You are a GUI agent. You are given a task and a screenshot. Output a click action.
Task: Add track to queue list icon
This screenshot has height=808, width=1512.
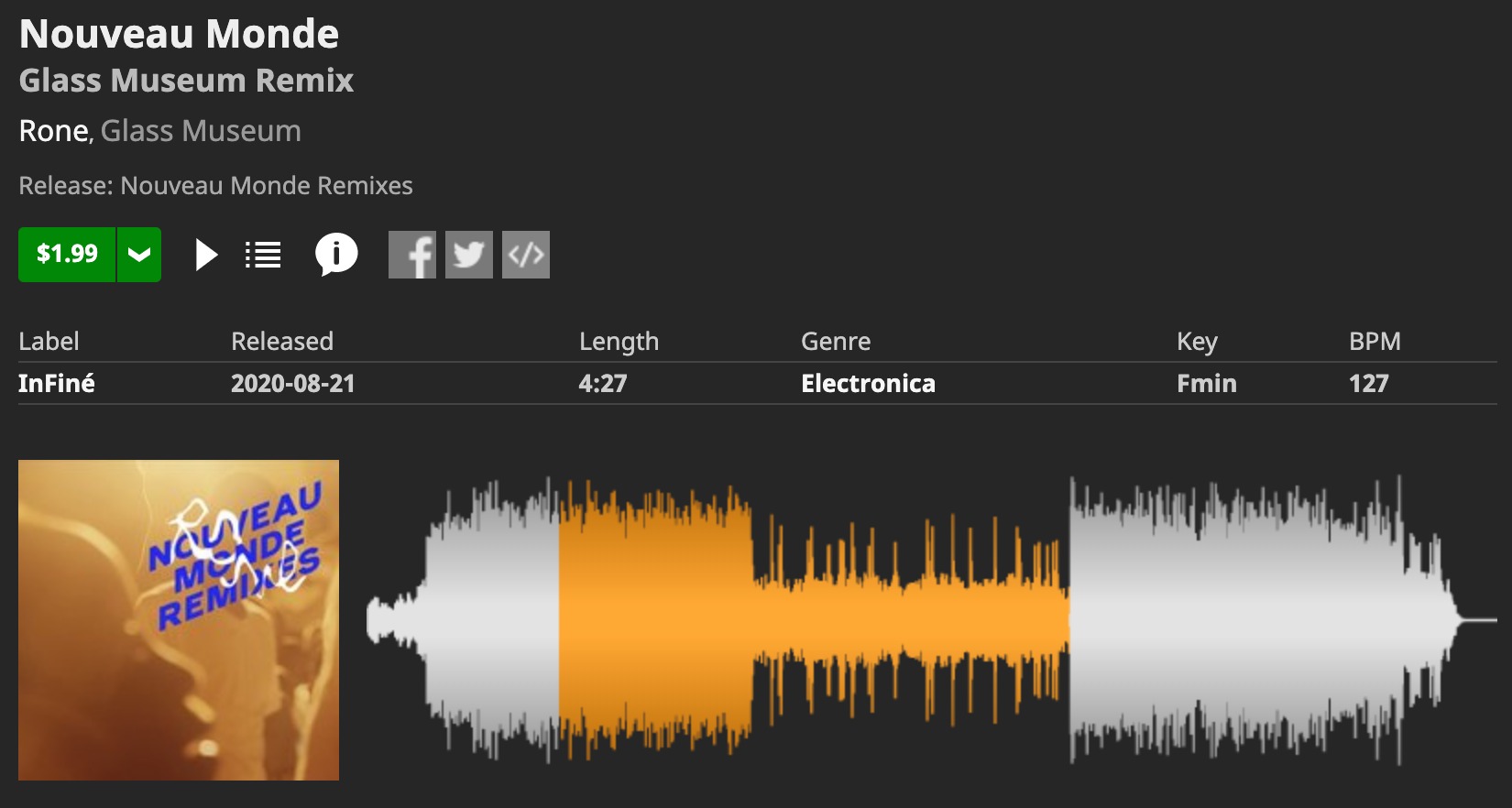click(x=263, y=255)
